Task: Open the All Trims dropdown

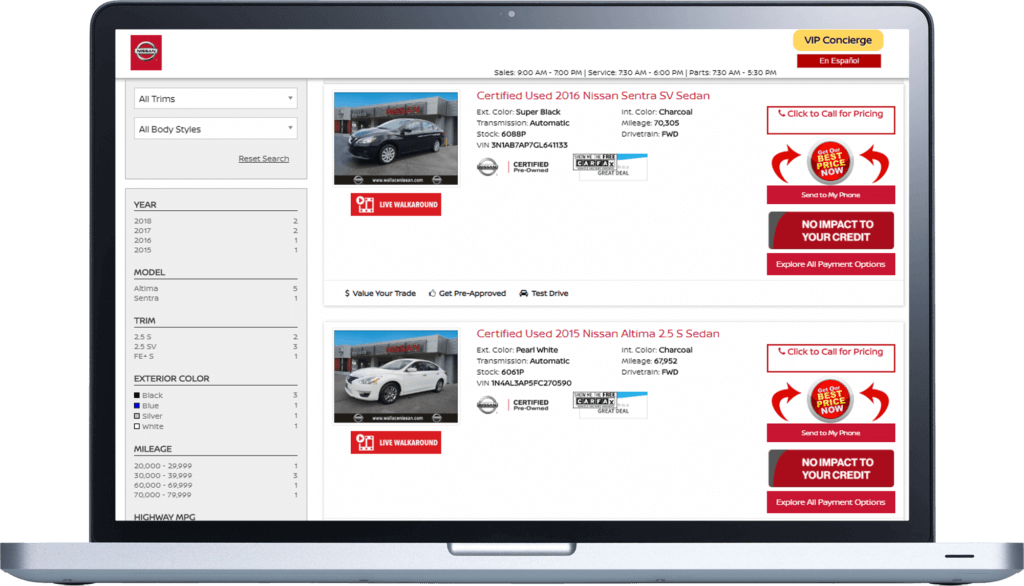Action: coord(216,99)
